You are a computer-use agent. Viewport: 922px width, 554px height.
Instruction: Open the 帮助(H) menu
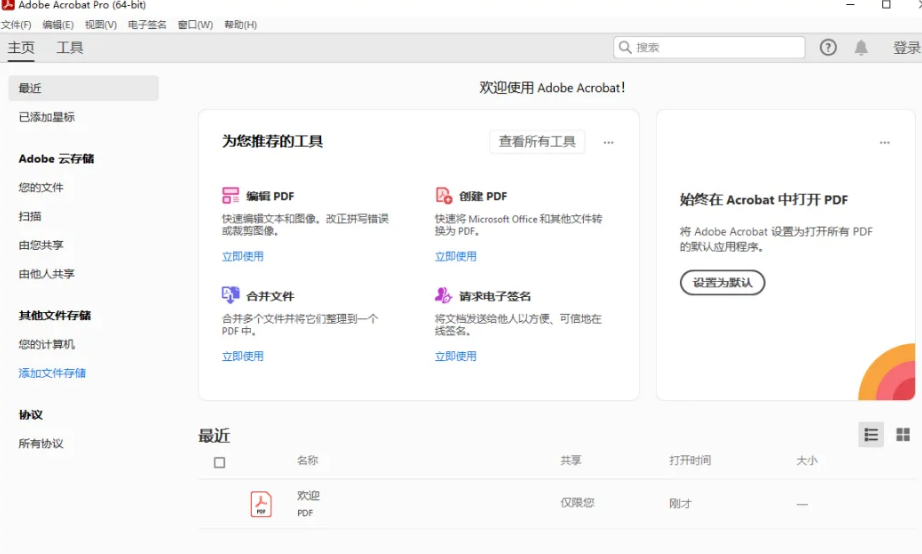240,25
